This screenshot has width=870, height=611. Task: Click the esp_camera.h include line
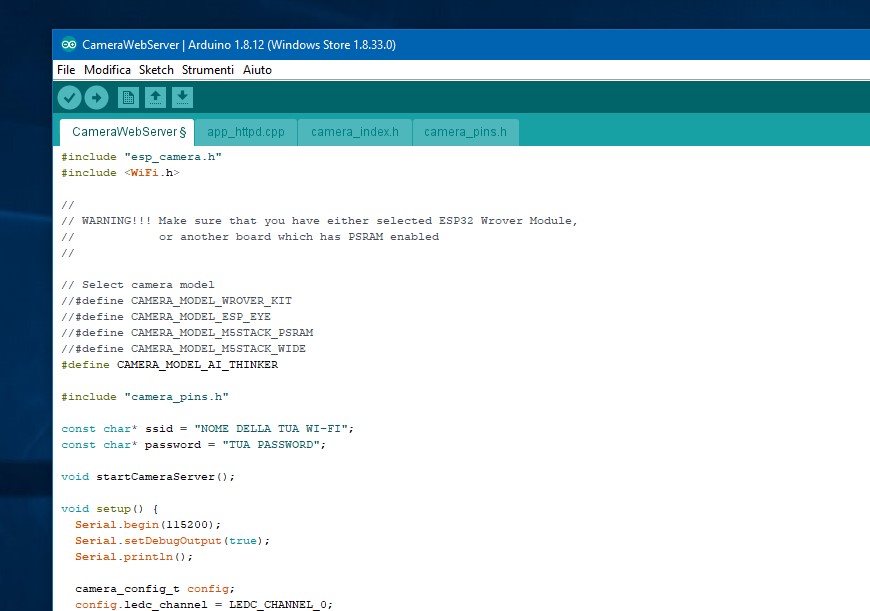(141, 157)
